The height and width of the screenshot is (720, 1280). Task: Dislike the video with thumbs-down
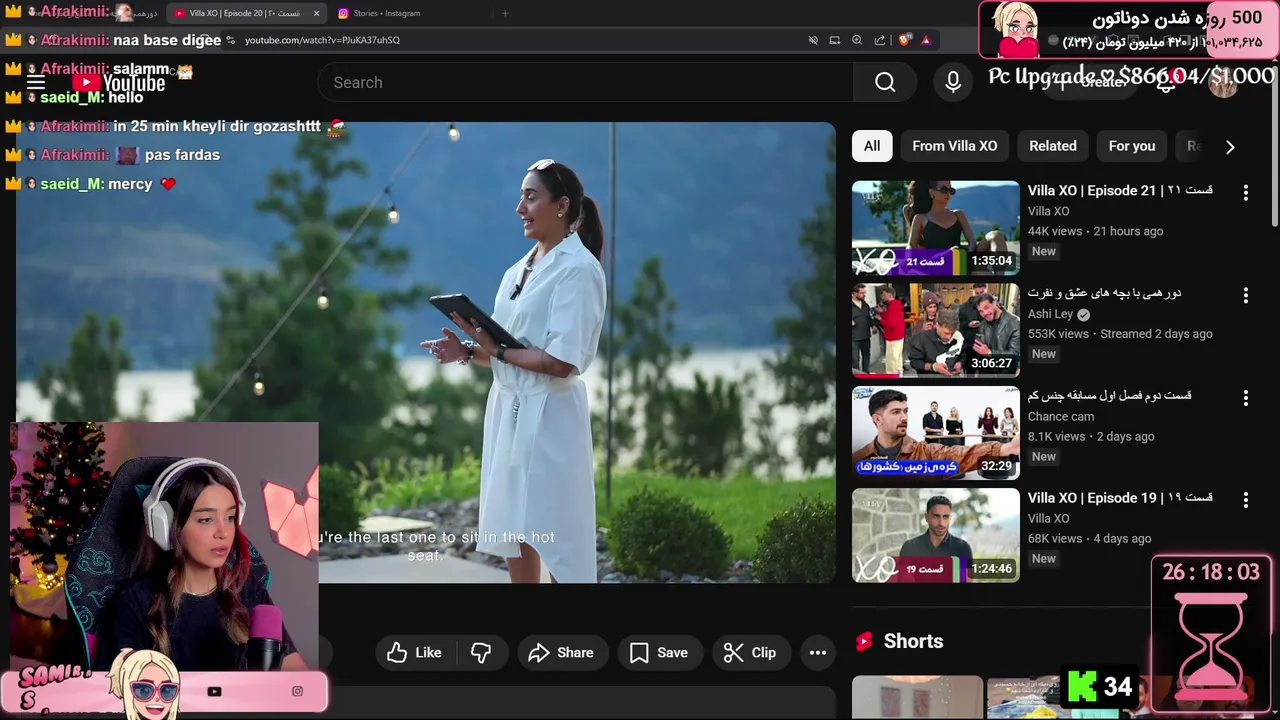481,653
